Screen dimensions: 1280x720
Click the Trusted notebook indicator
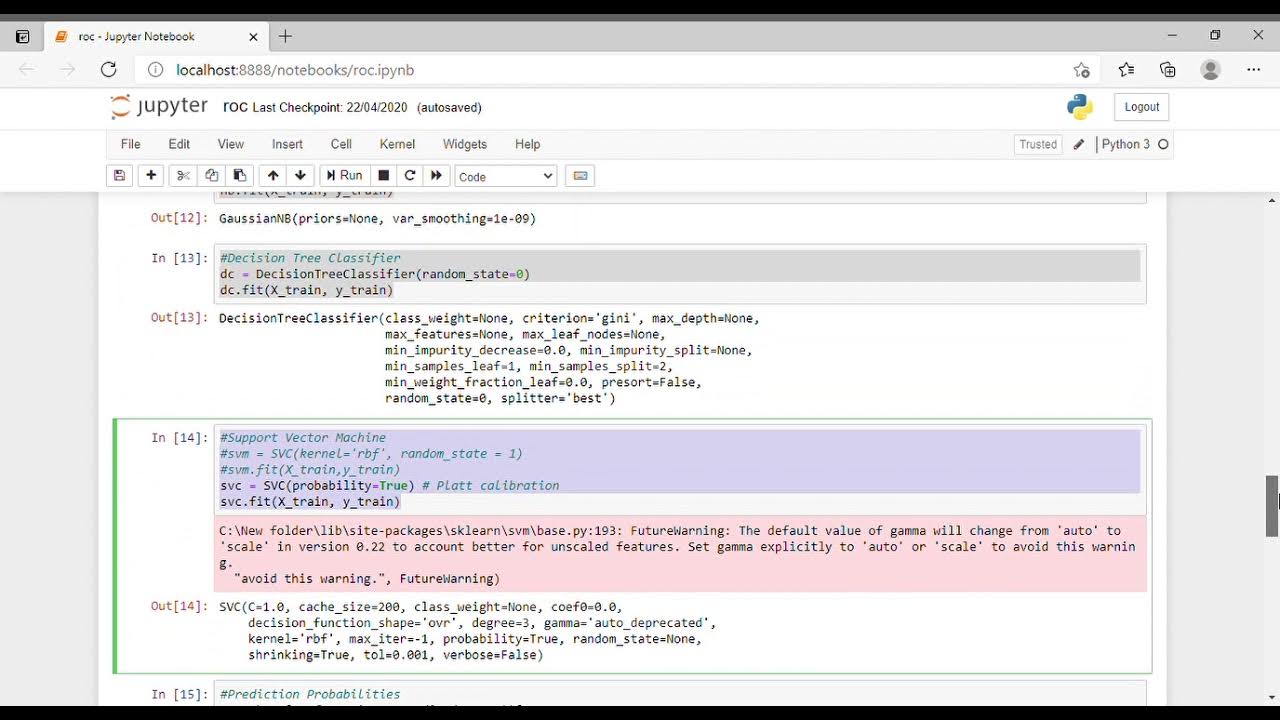click(x=1038, y=144)
